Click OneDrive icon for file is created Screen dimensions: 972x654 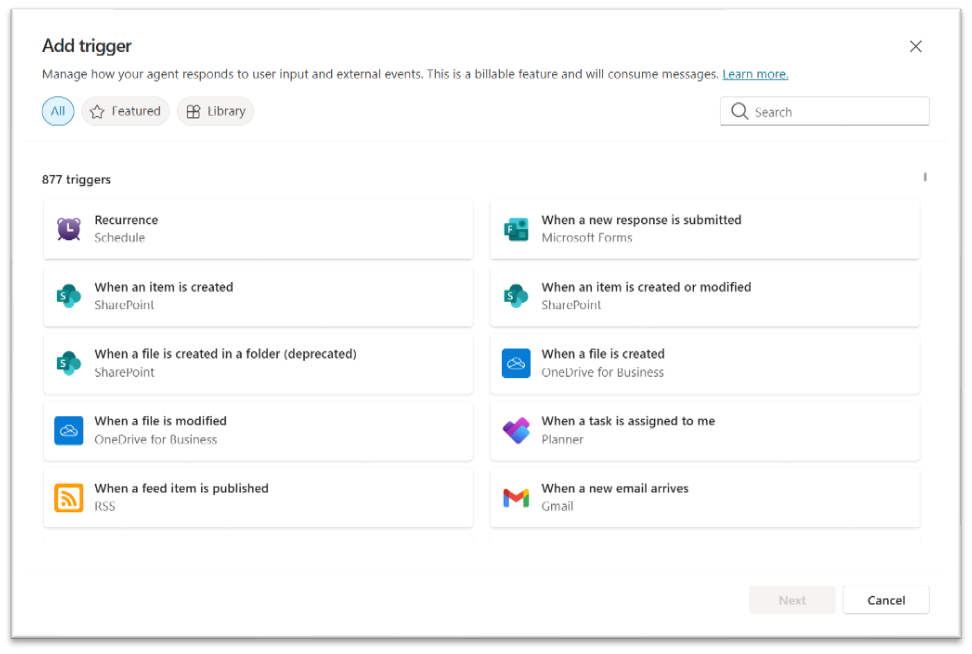pos(515,363)
